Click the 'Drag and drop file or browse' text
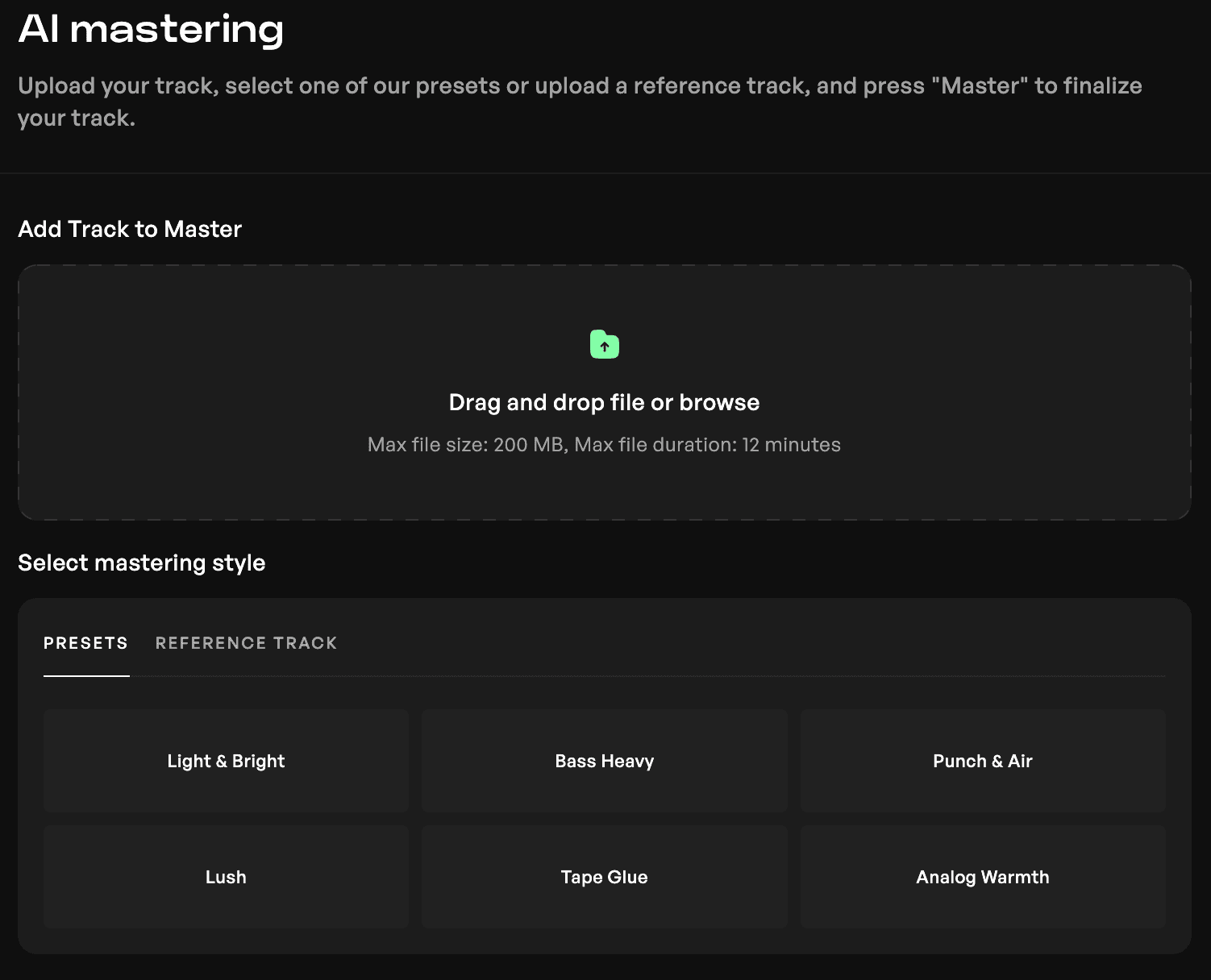1211x980 pixels. click(x=604, y=402)
